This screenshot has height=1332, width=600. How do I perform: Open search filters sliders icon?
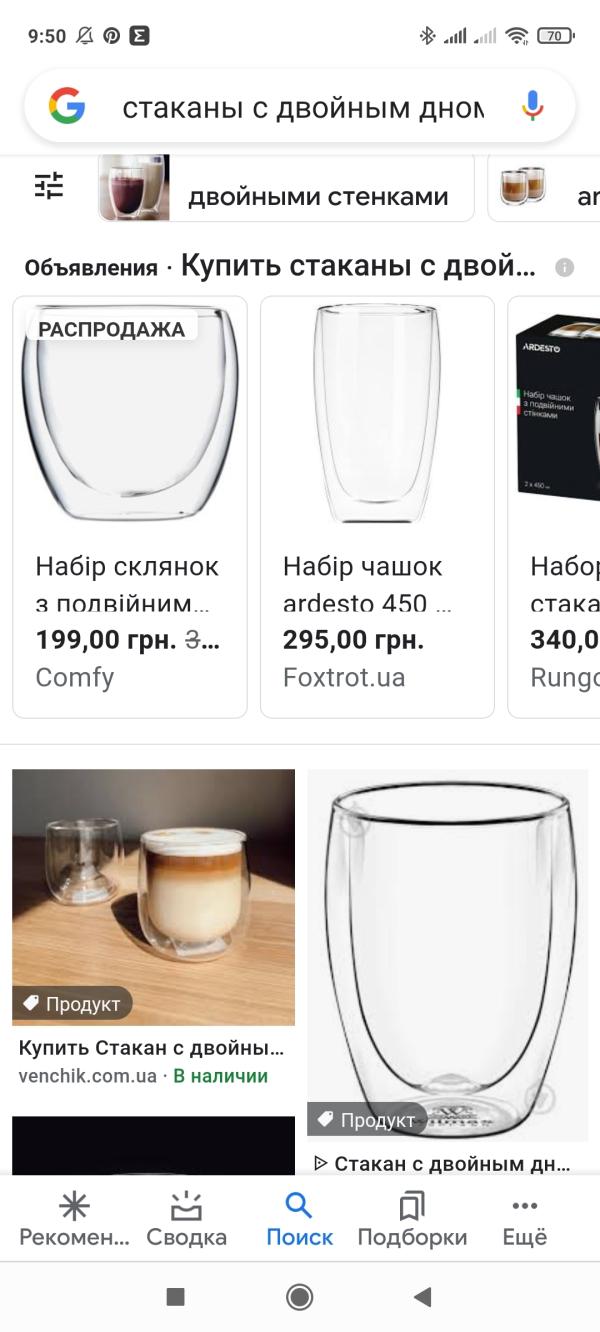[49, 186]
